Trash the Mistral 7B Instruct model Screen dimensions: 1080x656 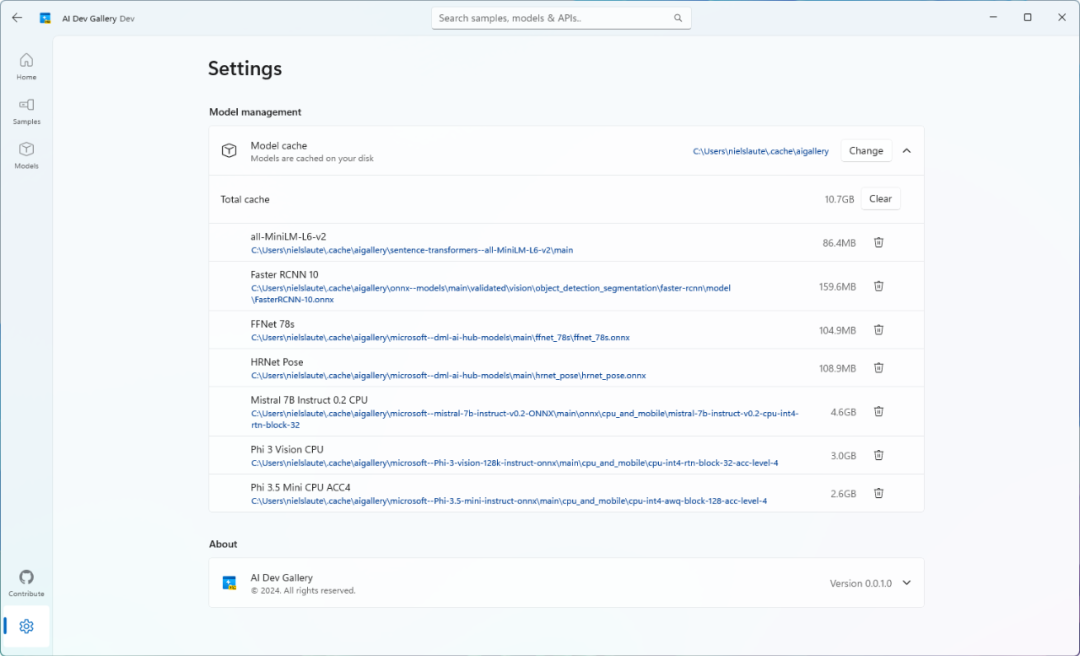click(x=878, y=411)
